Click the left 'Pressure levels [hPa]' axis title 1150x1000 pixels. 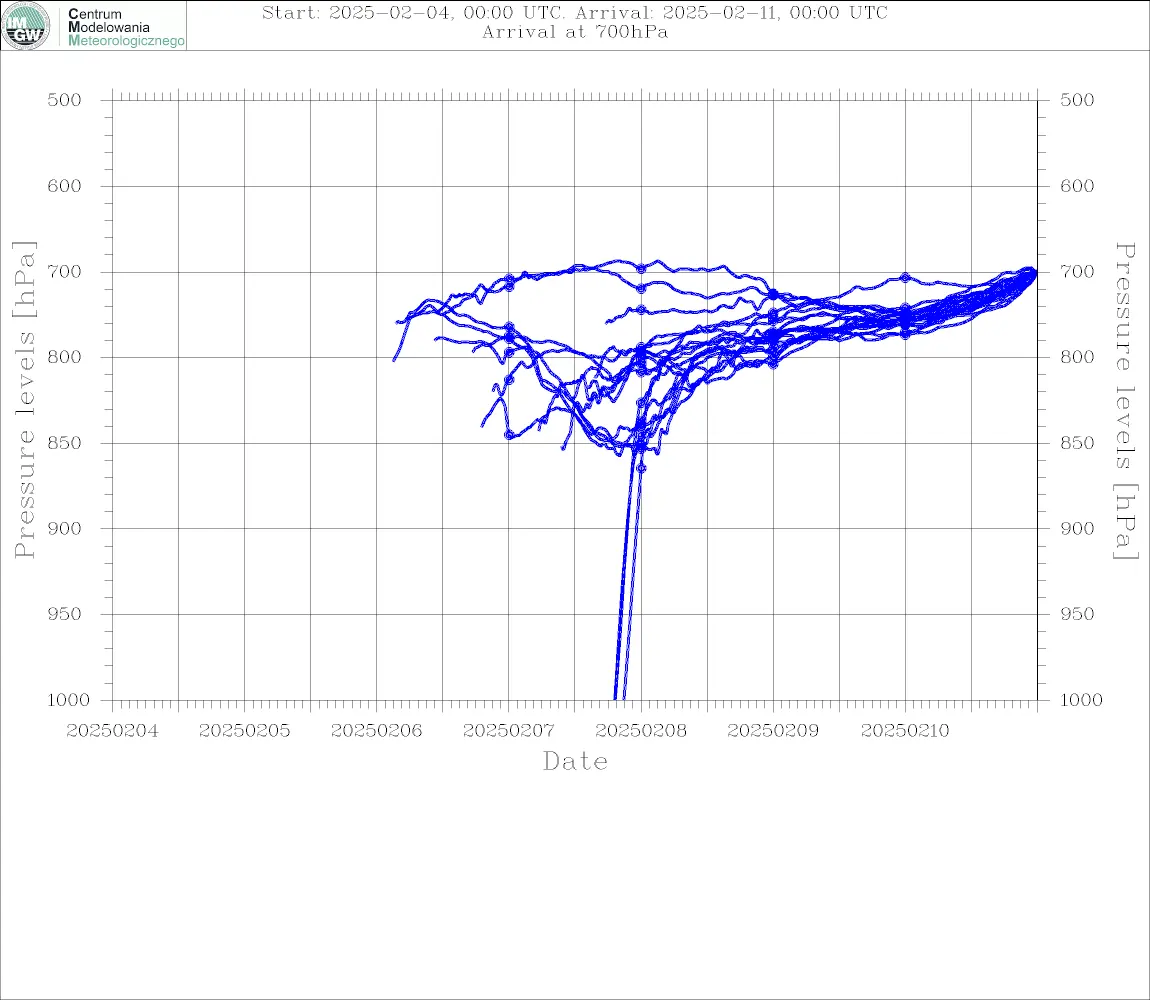point(24,400)
